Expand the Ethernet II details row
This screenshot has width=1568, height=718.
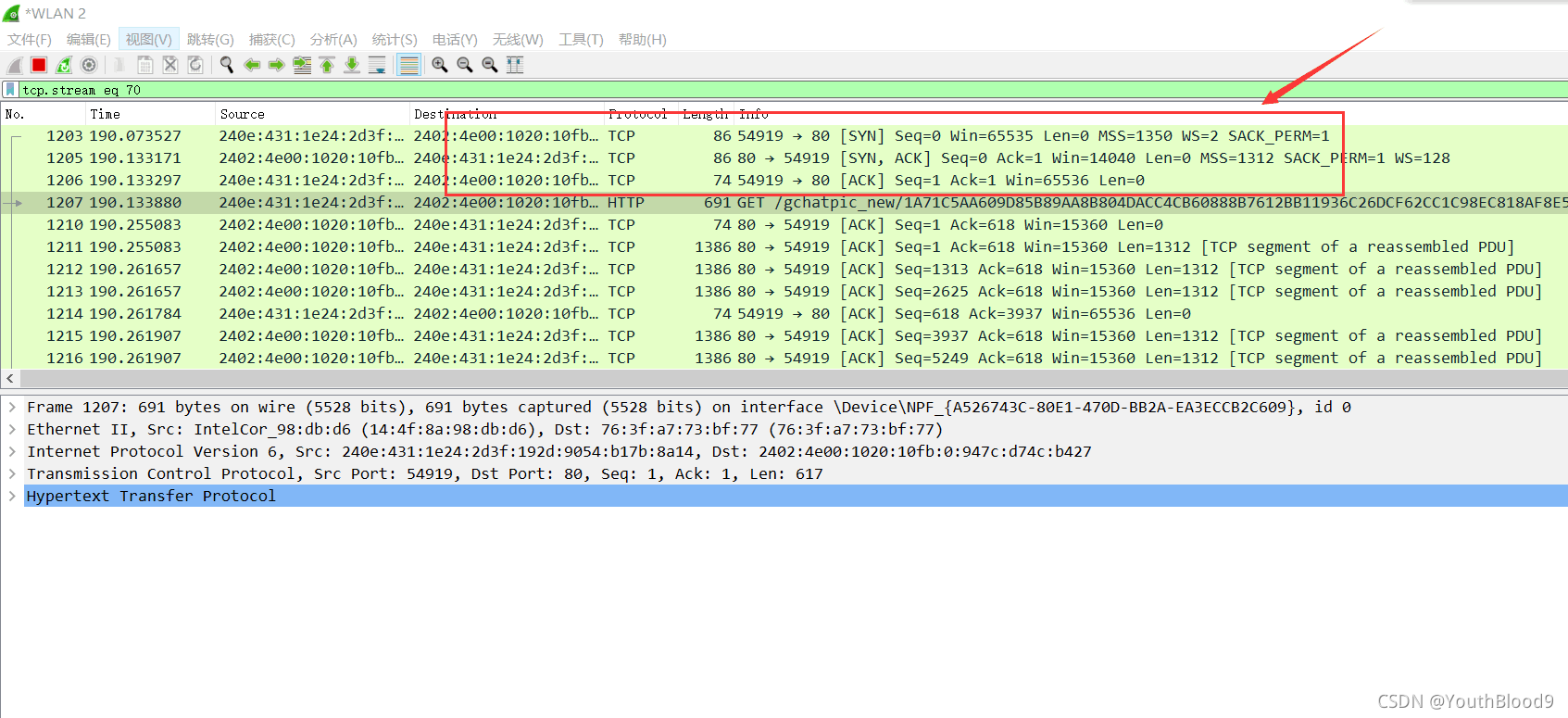(12, 429)
